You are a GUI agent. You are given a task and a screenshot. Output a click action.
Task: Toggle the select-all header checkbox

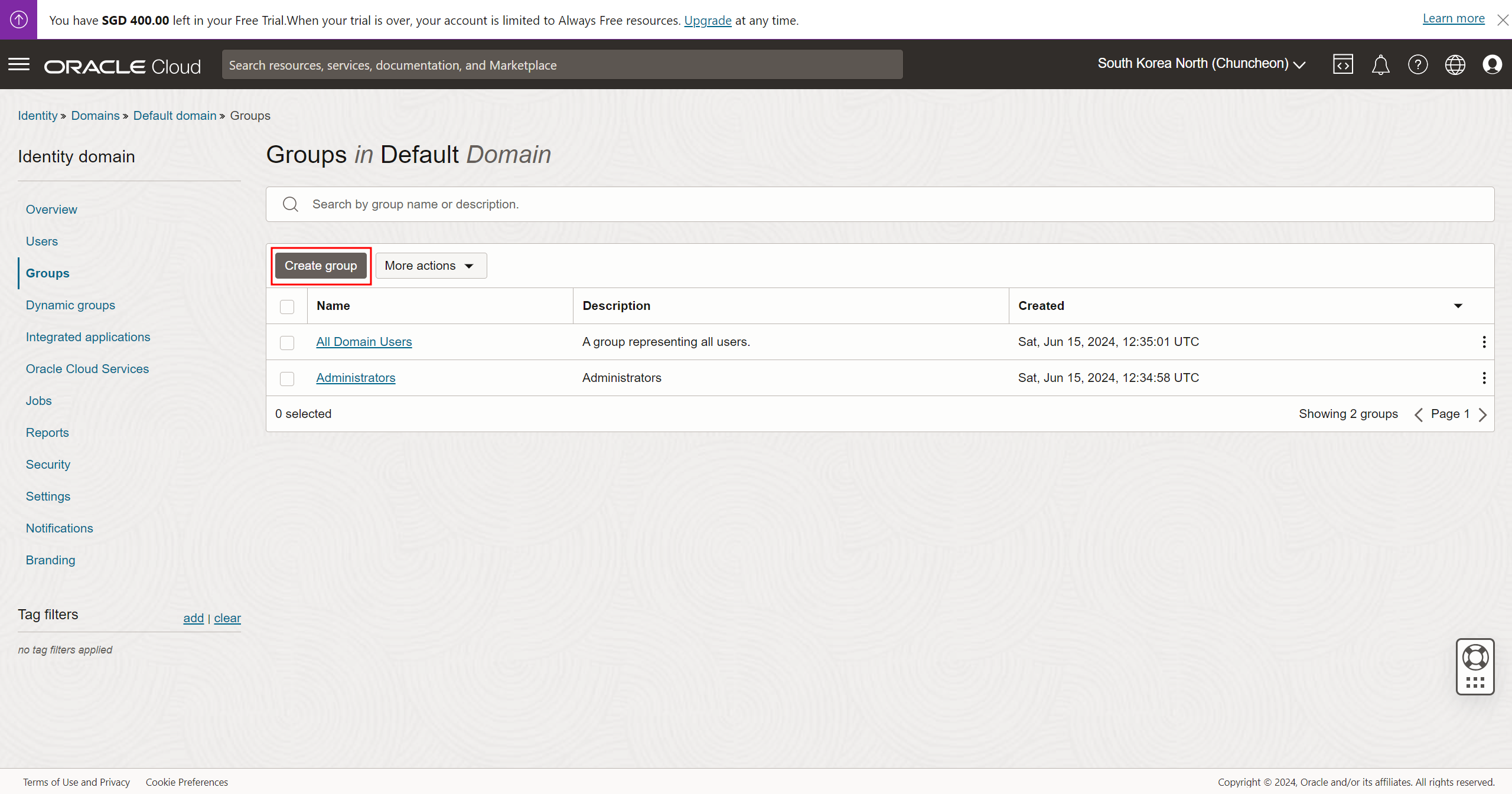[287, 306]
